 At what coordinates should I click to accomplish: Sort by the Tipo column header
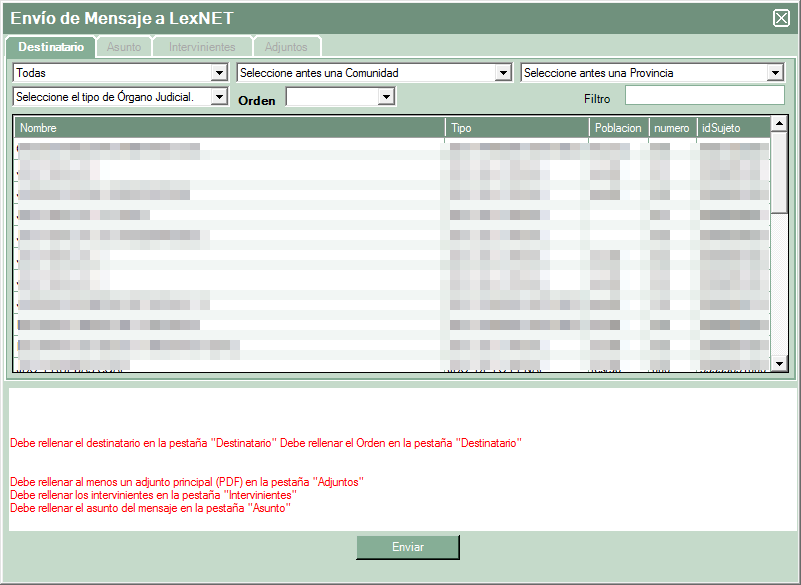(x=517, y=128)
